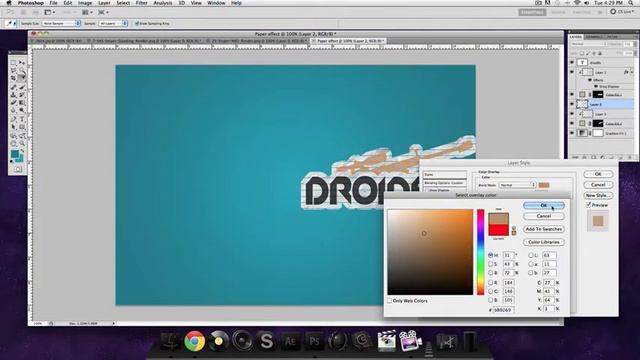Select the H hue radio button
This screenshot has width=640, height=360.
click(491, 255)
